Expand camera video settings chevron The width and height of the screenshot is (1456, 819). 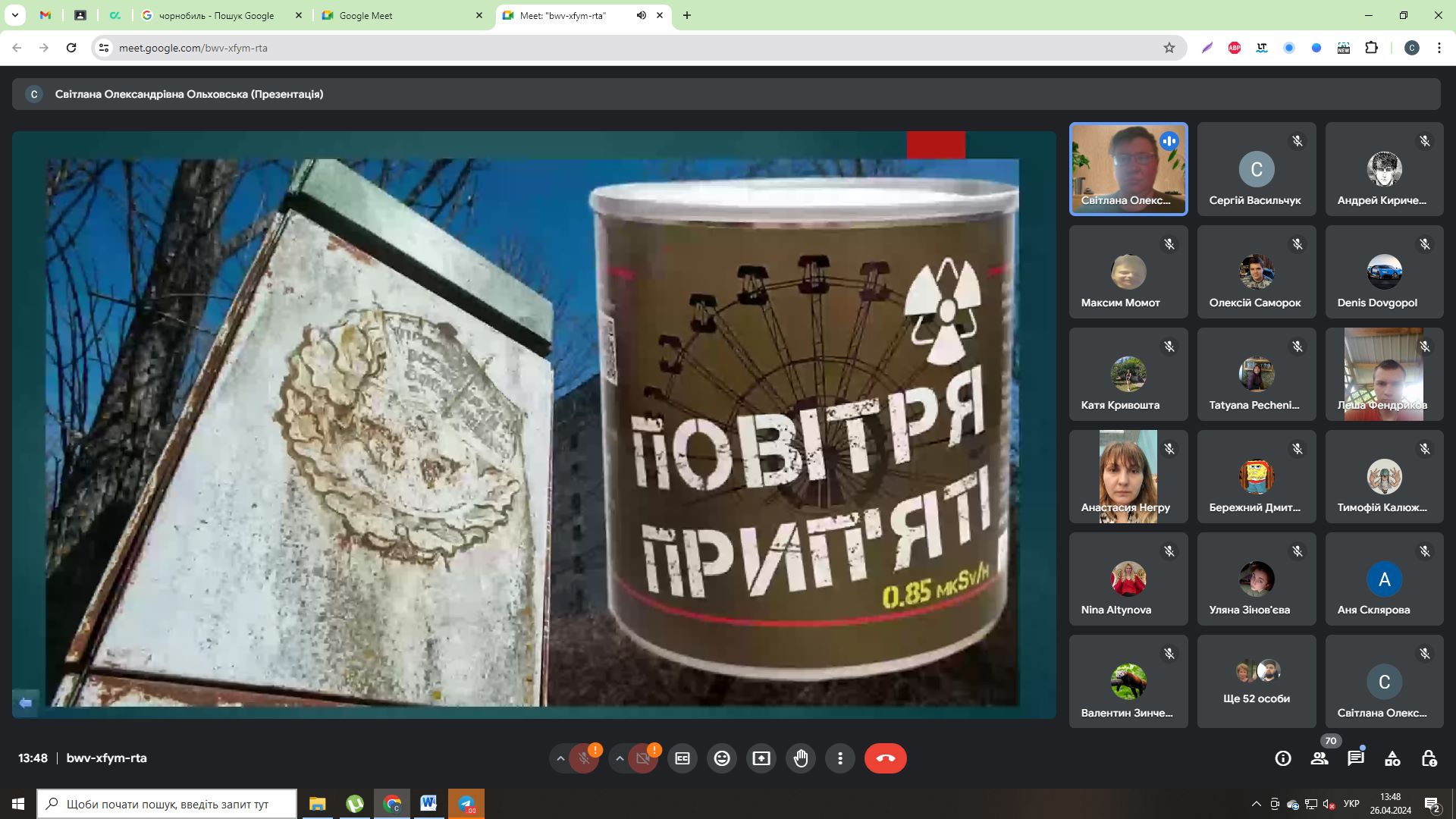point(620,758)
